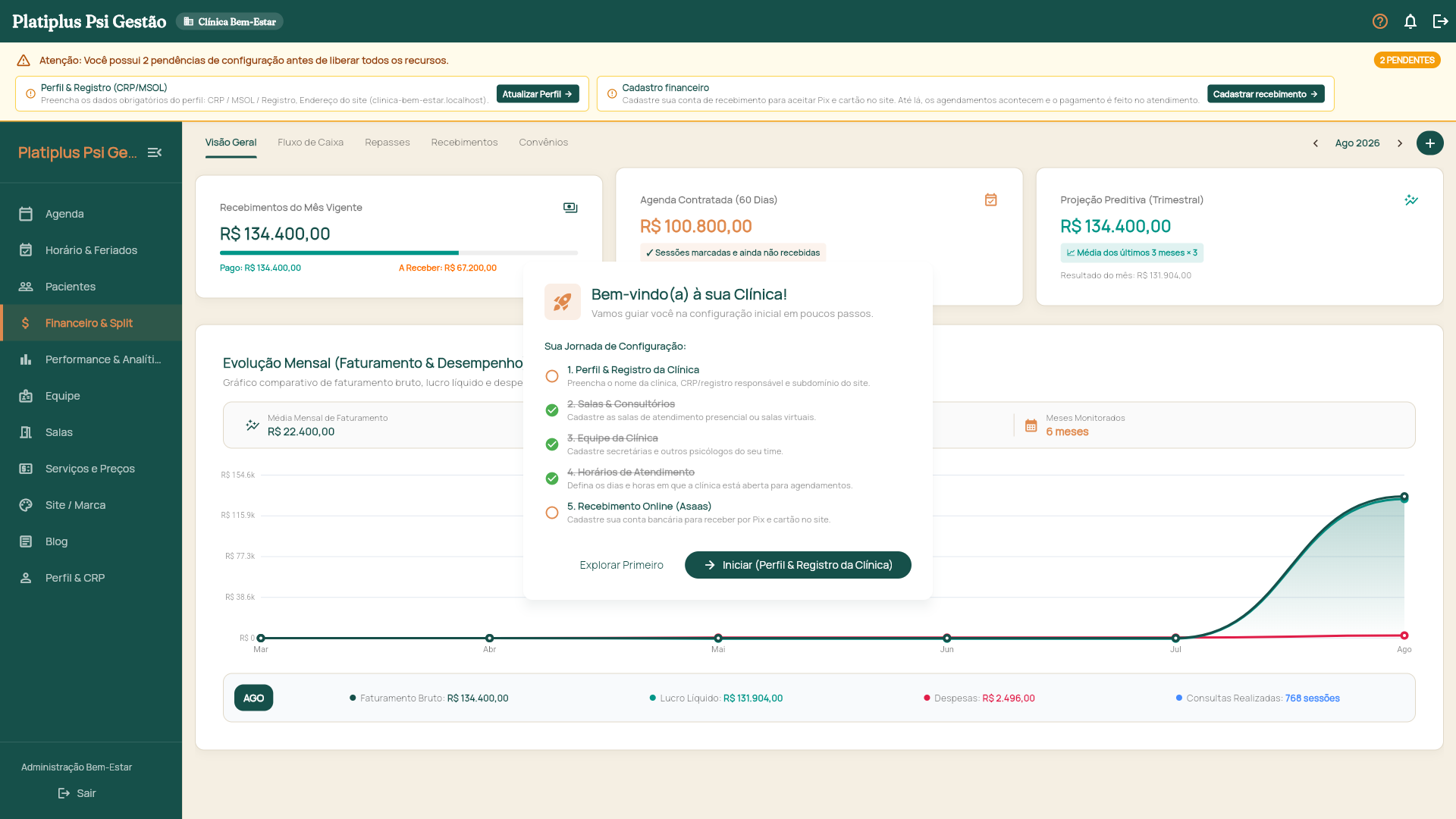This screenshot has width=1456, height=819.
Task: Click the dollar sign Financeiro icon
Action: click(26, 323)
